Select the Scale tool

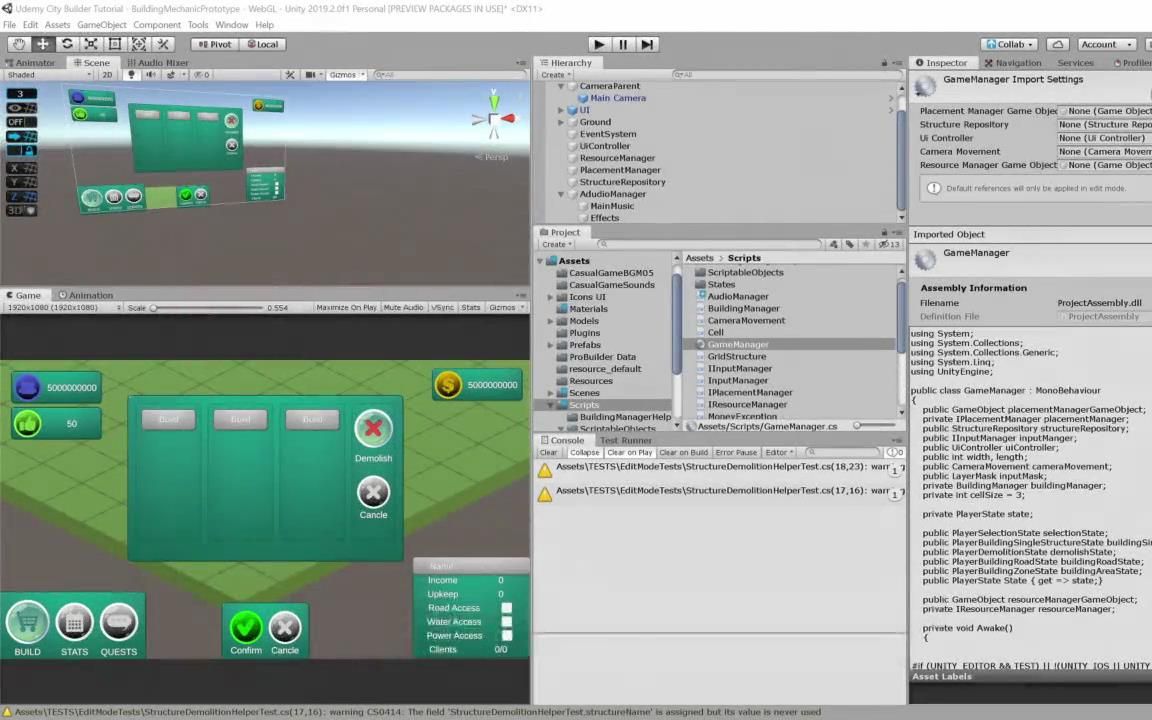pyautogui.click(x=90, y=43)
